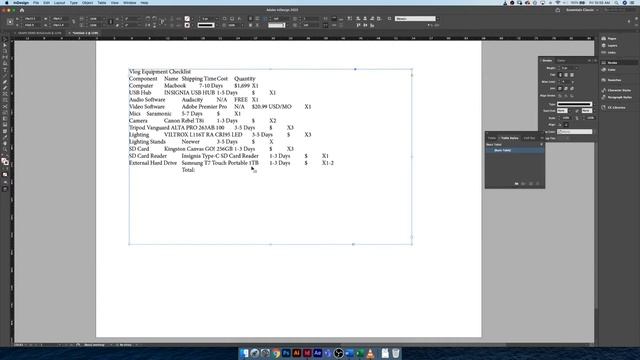This screenshot has height=360, width=640.
Task: Open the Window menu
Action: click(x=130, y=2)
